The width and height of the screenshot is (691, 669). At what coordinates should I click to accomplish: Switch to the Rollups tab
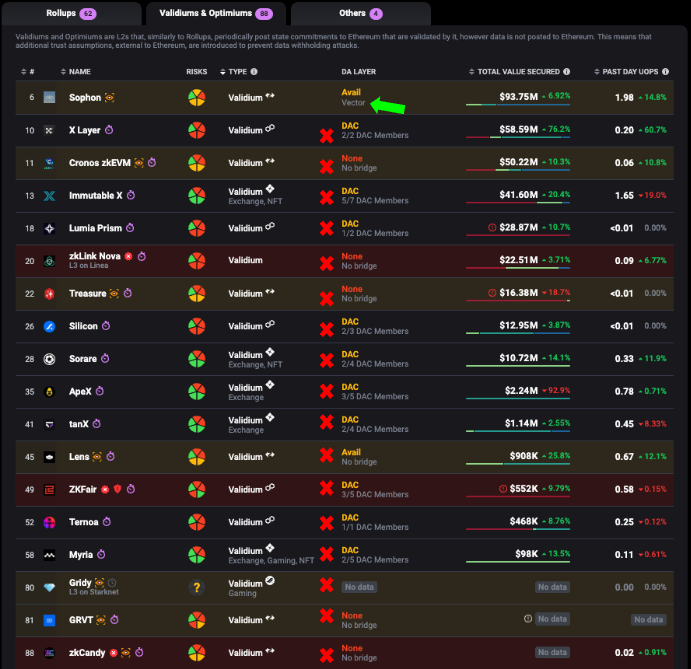[70, 14]
